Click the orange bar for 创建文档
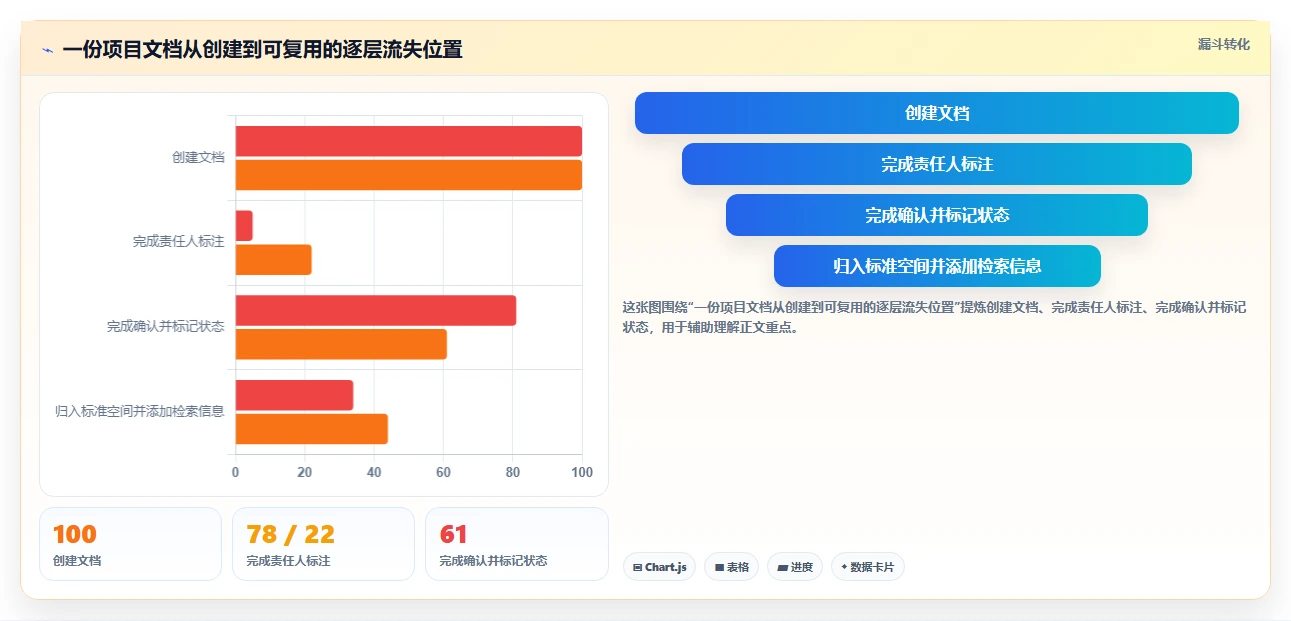The height and width of the screenshot is (621, 1291). (409, 175)
